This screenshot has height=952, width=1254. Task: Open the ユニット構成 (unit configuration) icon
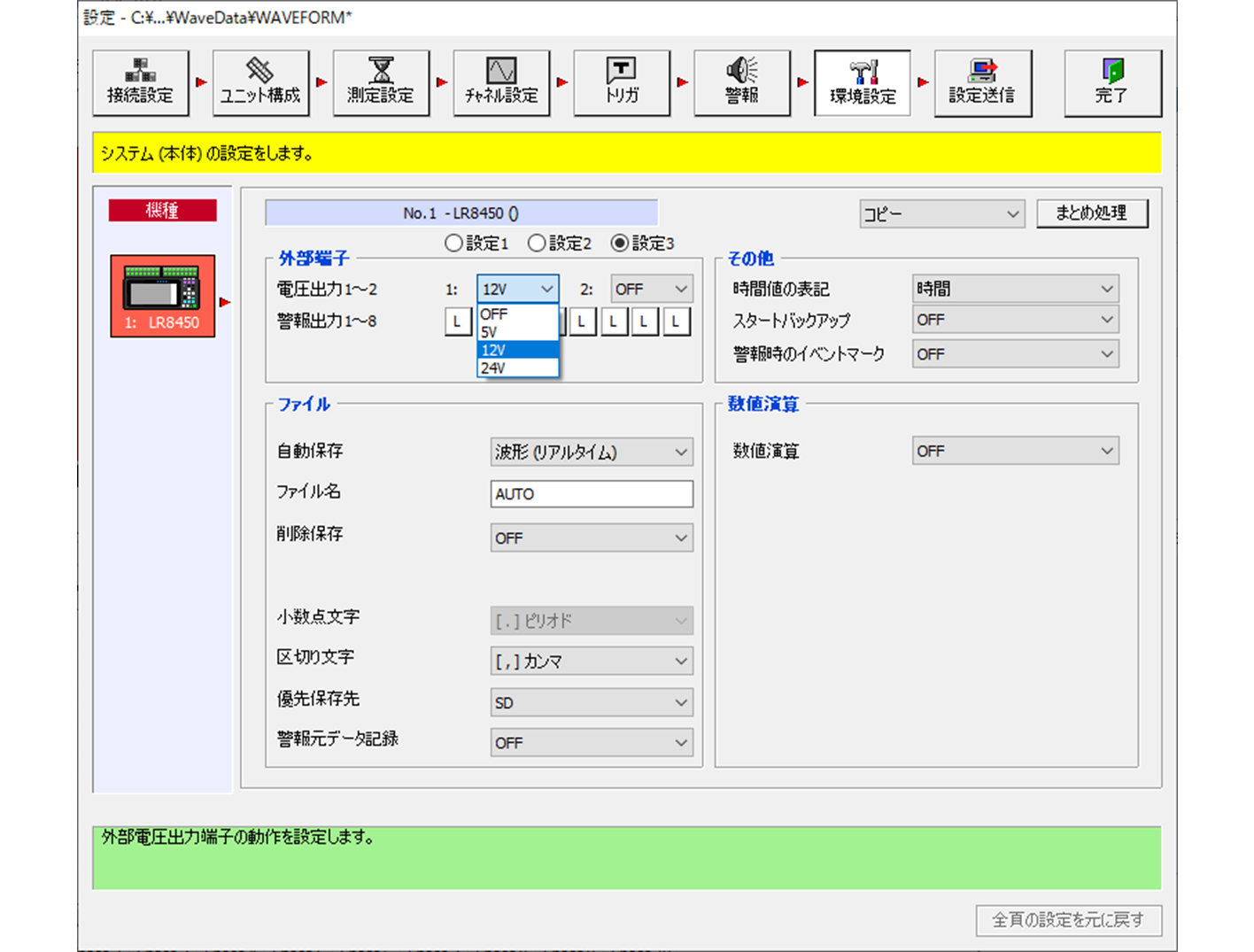tap(260, 82)
